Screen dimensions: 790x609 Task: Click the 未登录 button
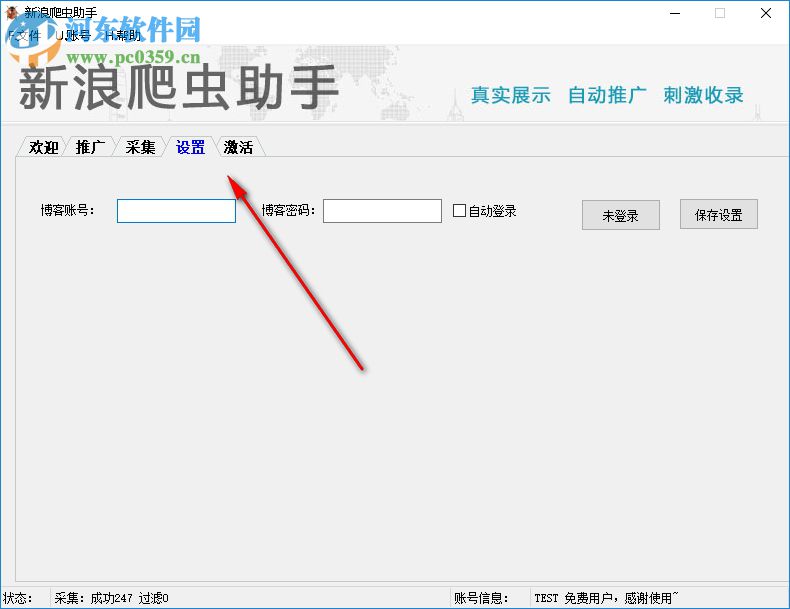tap(621, 215)
